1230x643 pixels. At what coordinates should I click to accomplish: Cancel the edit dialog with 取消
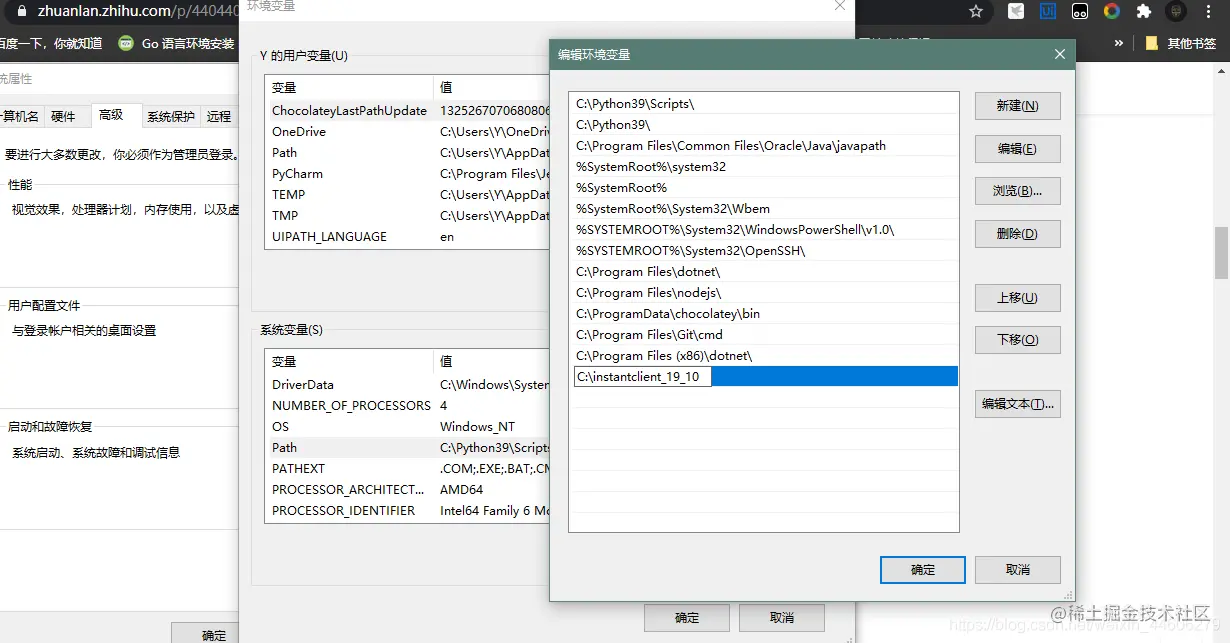(1017, 570)
